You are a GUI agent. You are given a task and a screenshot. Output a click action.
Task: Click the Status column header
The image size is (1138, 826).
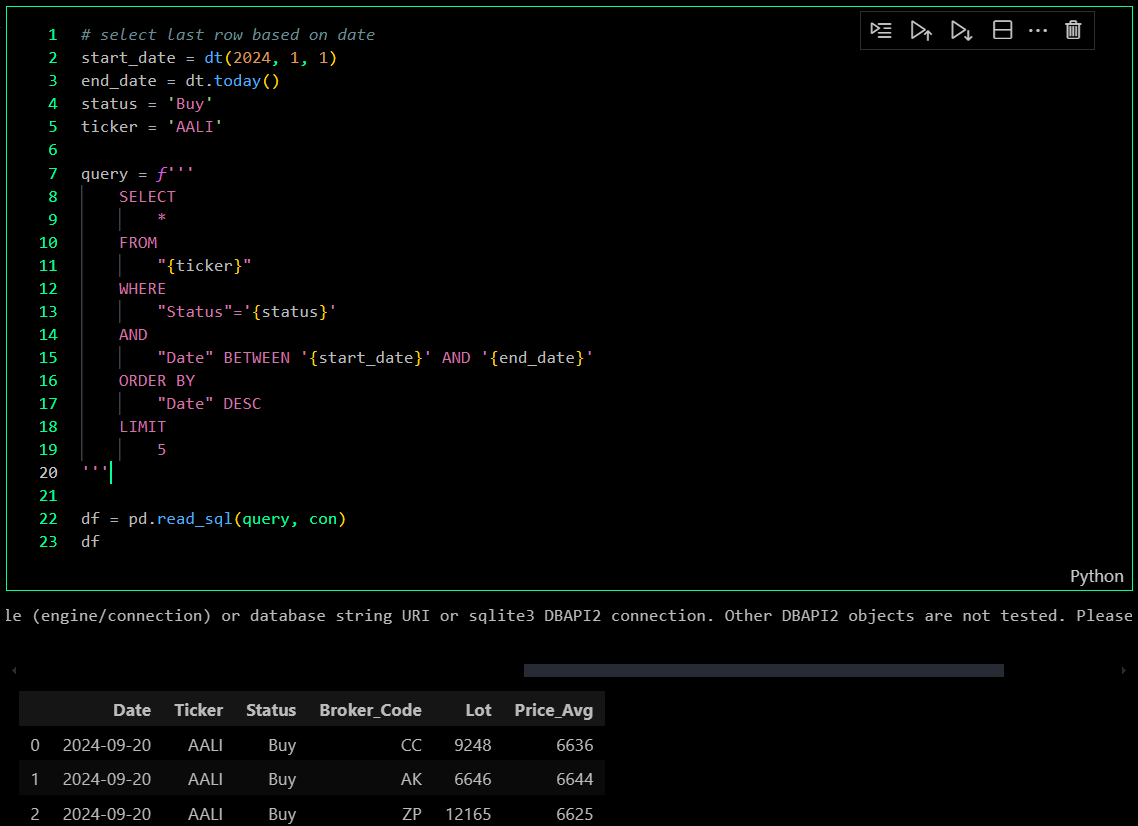[271, 710]
